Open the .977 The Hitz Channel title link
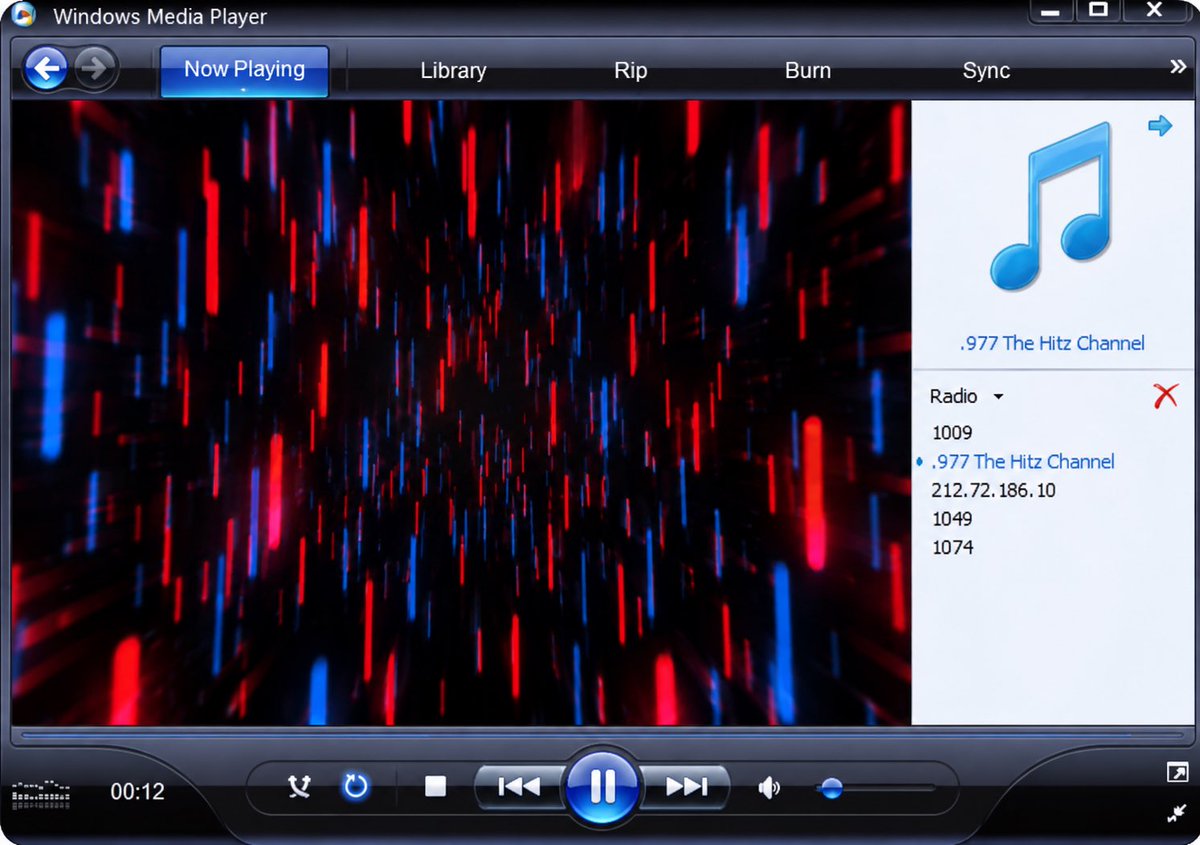1200x845 pixels. 1052,343
